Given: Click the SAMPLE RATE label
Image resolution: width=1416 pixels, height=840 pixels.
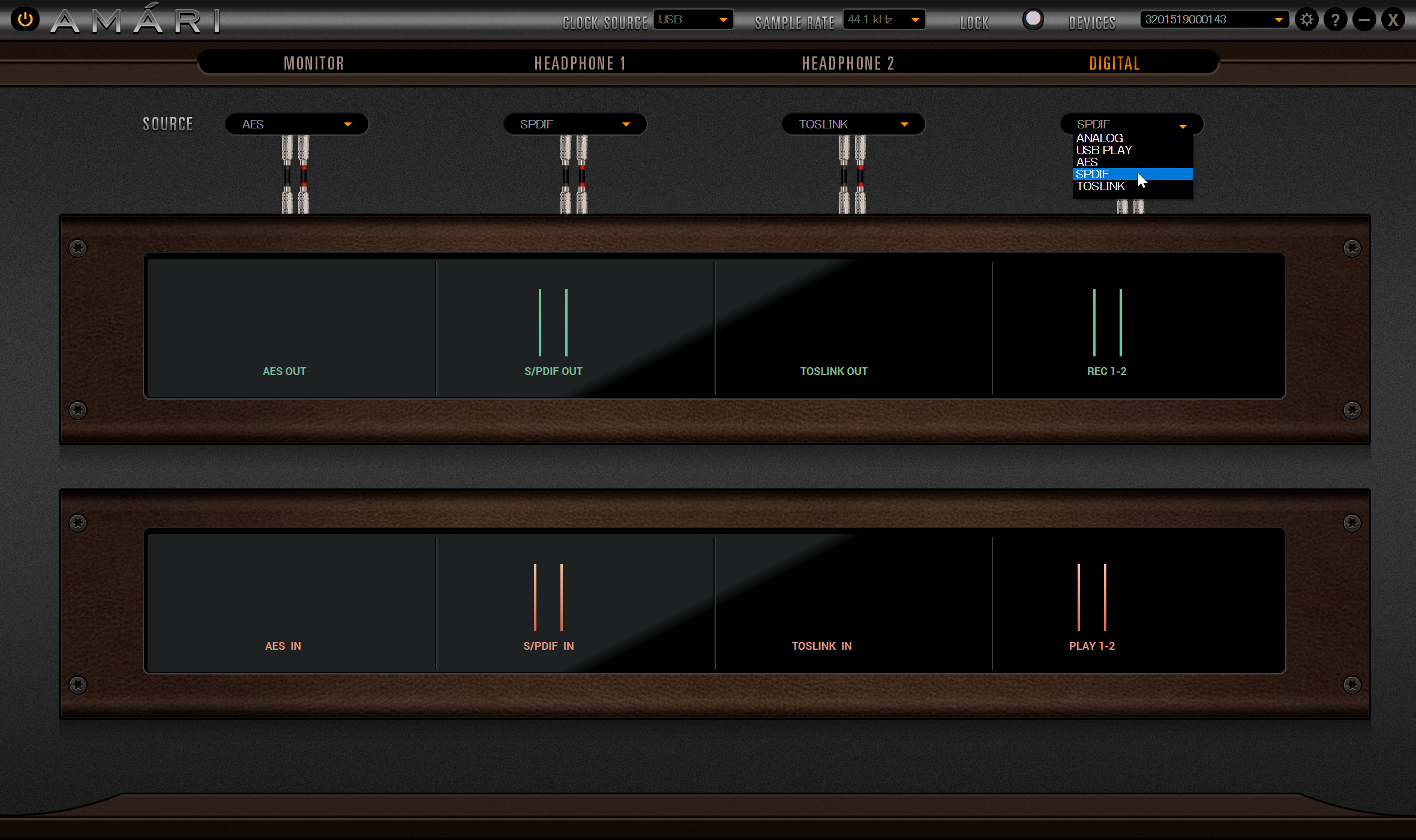Looking at the screenshot, I should click(x=794, y=23).
